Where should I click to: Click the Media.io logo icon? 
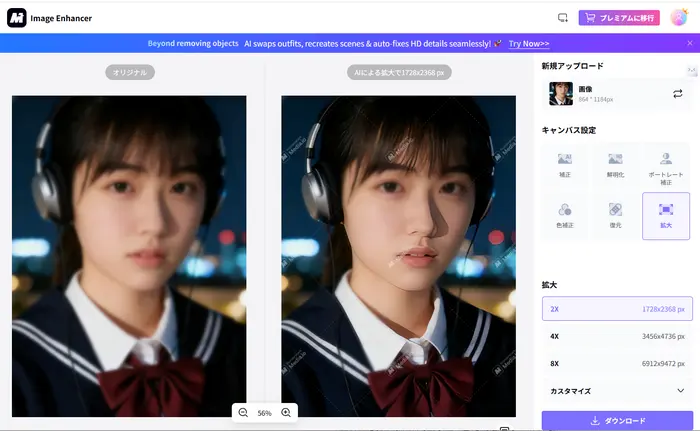point(17,18)
